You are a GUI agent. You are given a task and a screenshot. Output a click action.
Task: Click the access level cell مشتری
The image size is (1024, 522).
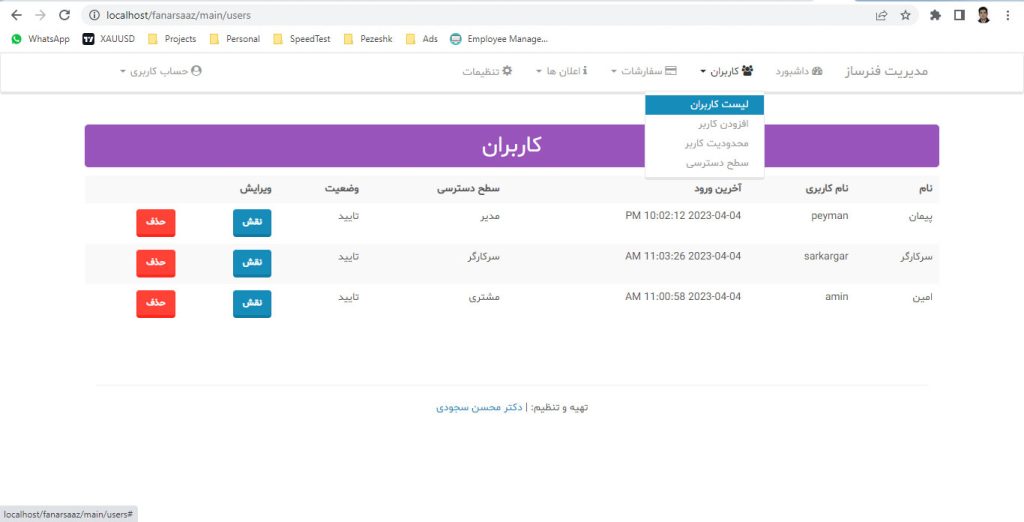[485, 298]
